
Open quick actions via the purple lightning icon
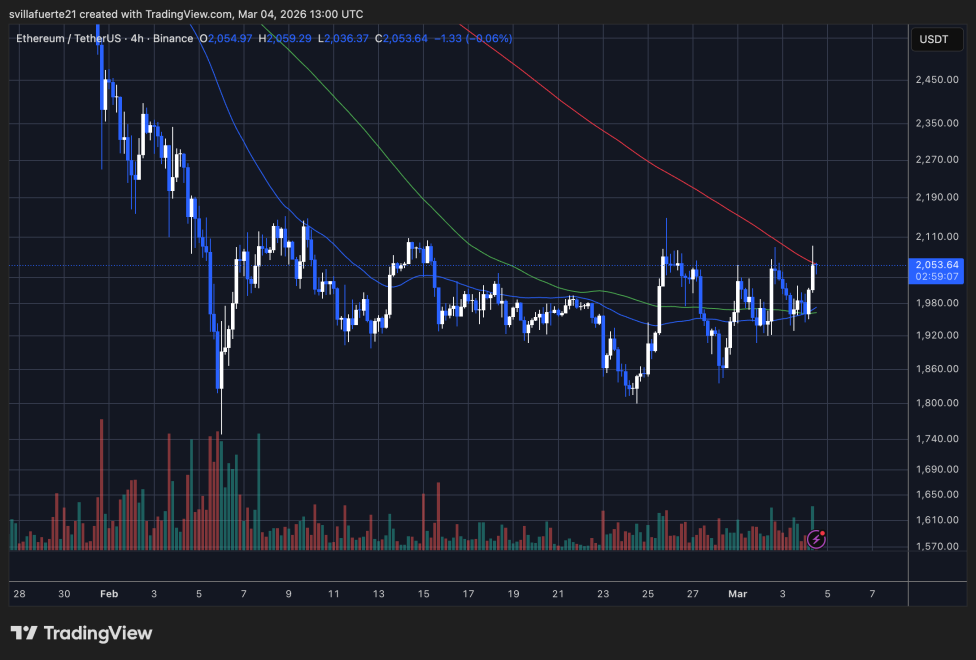[816, 539]
